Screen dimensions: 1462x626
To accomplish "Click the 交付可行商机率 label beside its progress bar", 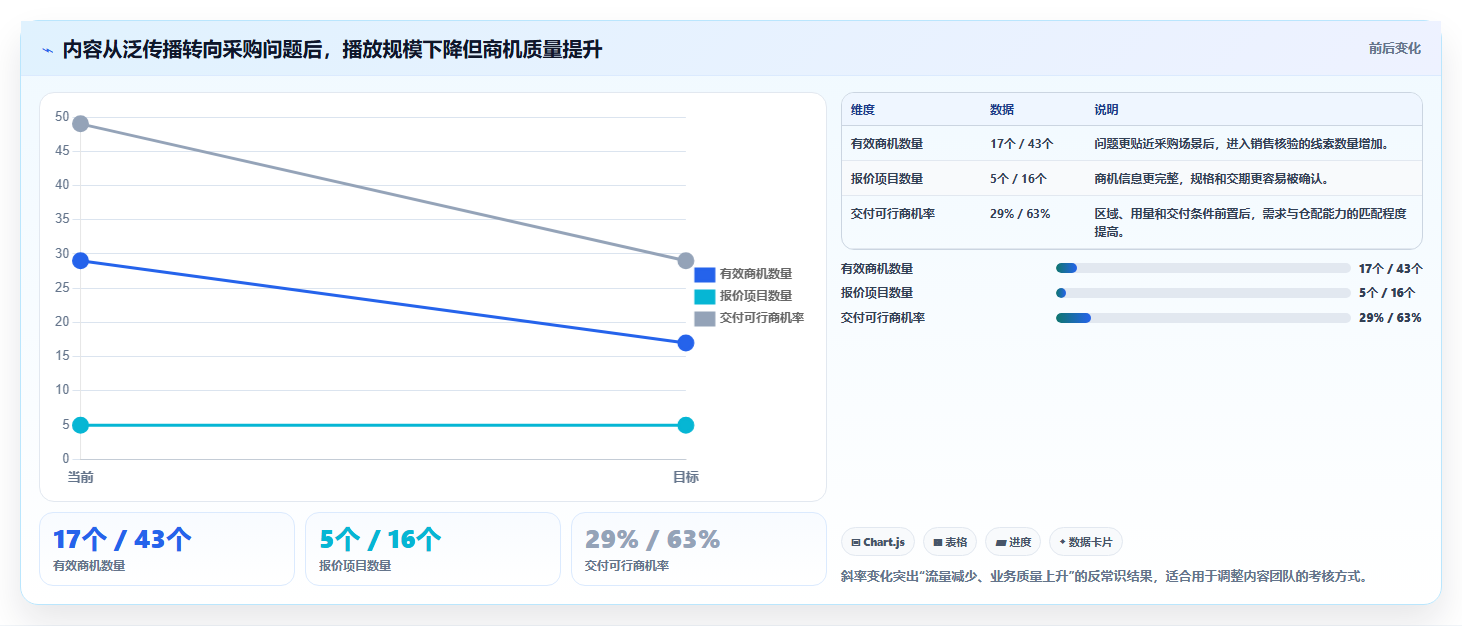I will click(x=883, y=318).
